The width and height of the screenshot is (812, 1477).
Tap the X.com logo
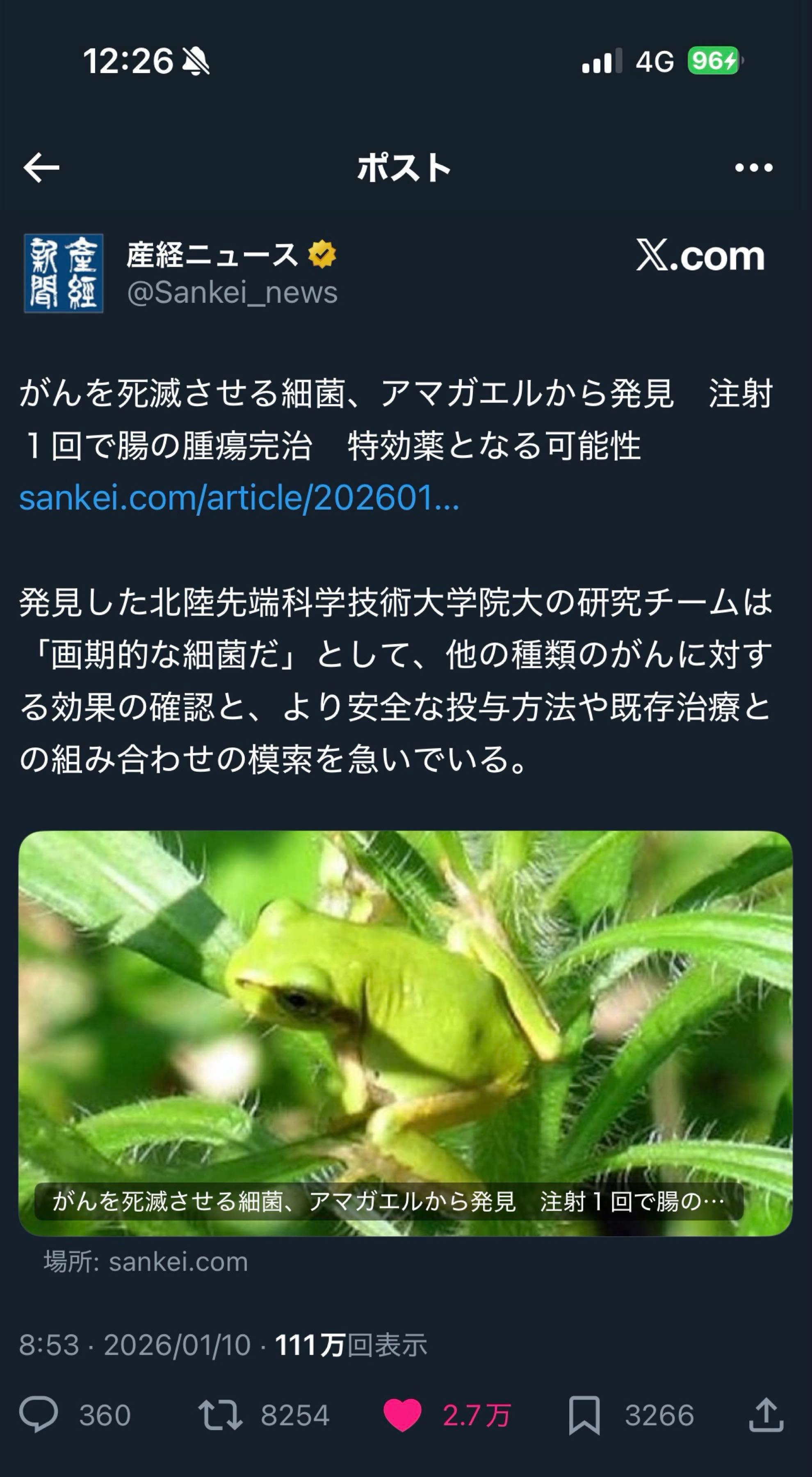pos(700,255)
